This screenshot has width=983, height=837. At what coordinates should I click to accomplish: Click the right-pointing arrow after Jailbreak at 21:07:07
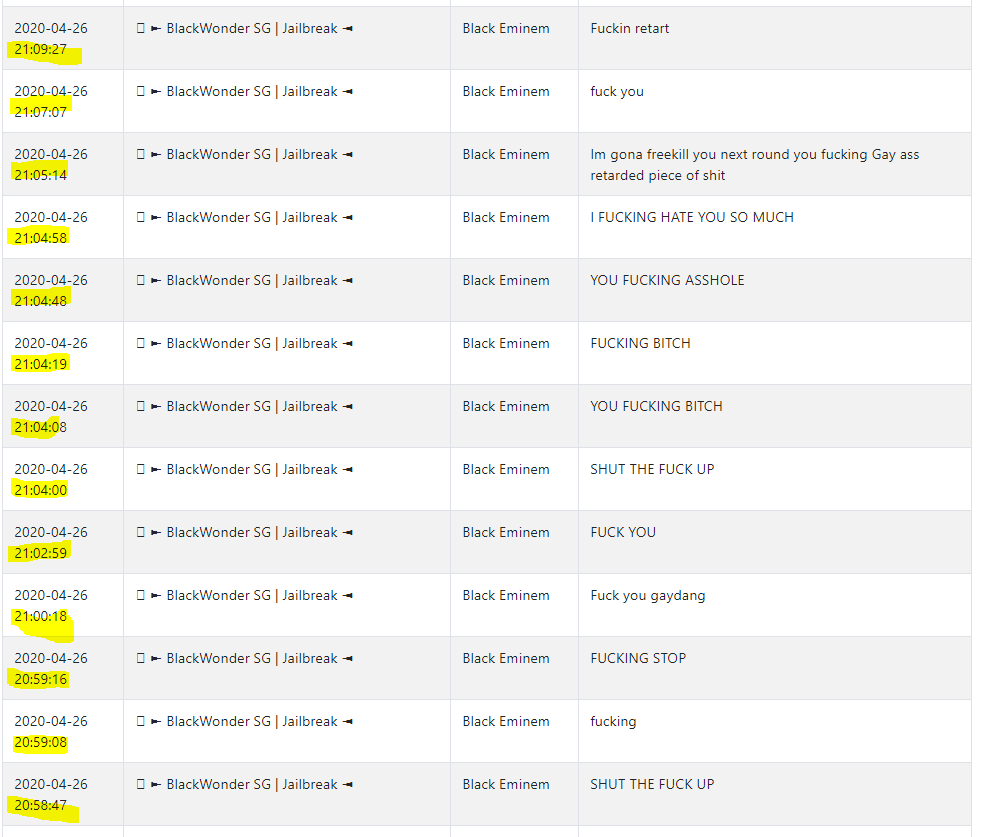click(x=348, y=92)
